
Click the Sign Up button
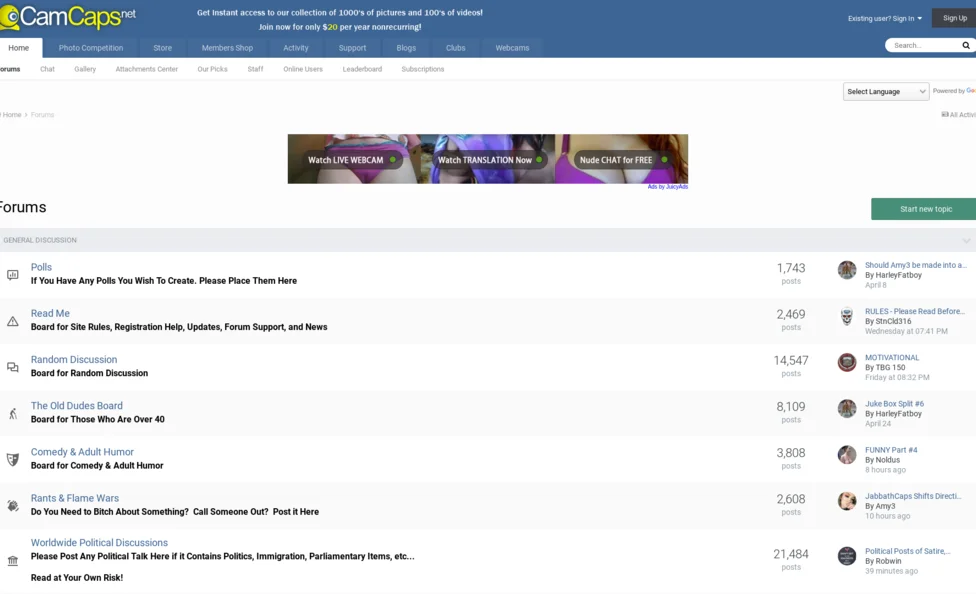954,18
